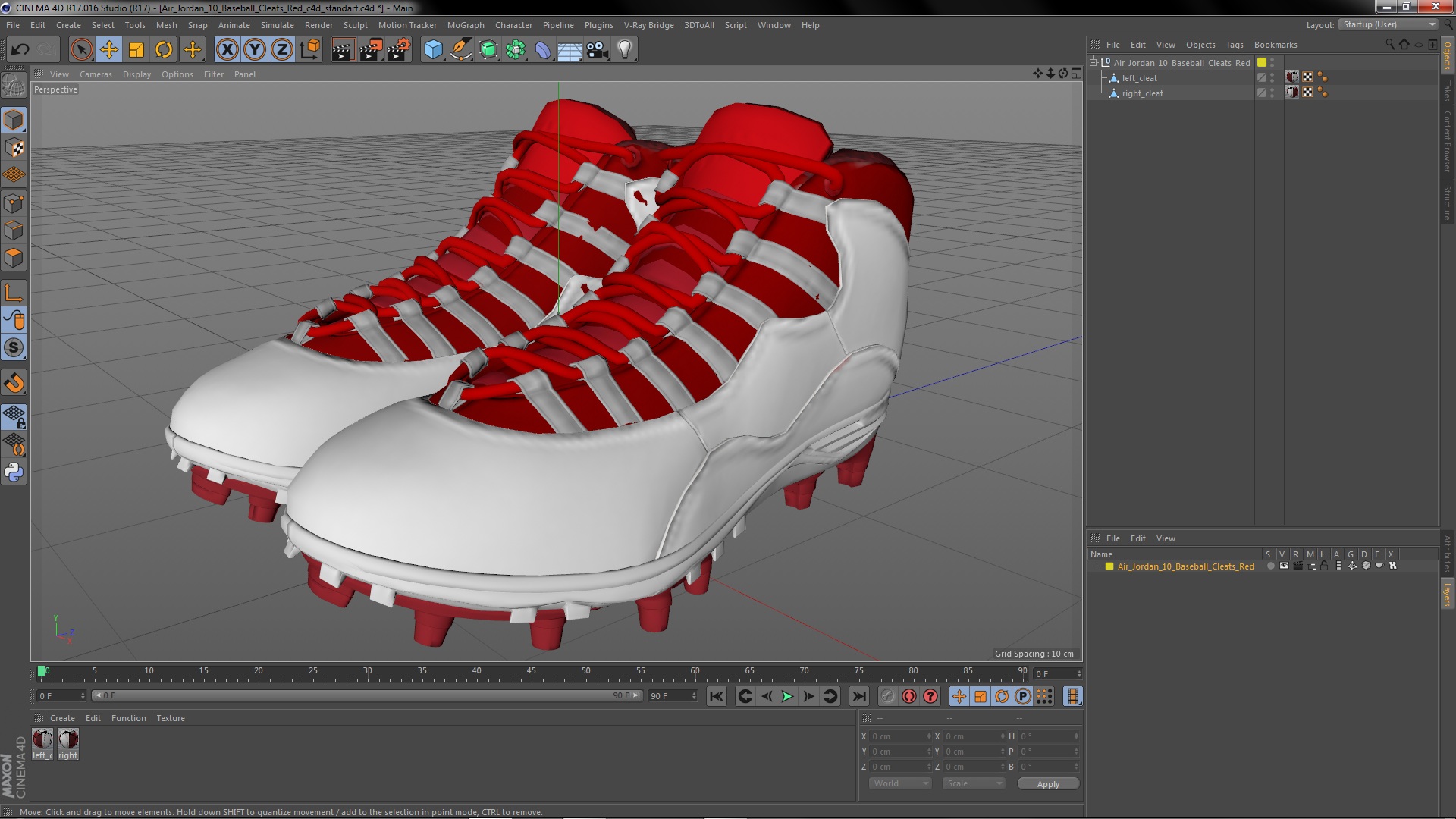Image resolution: width=1456 pixels, height=819 pixels.
Task: Open the Deformer objects icon
Action: [x=543, y=50]
